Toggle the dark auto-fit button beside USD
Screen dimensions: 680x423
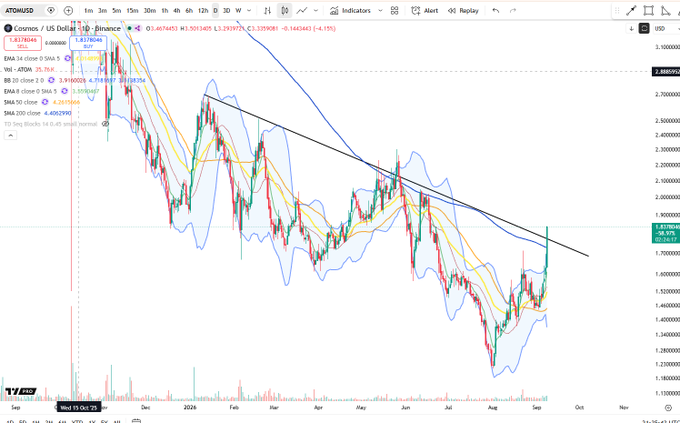click(644, 29)
